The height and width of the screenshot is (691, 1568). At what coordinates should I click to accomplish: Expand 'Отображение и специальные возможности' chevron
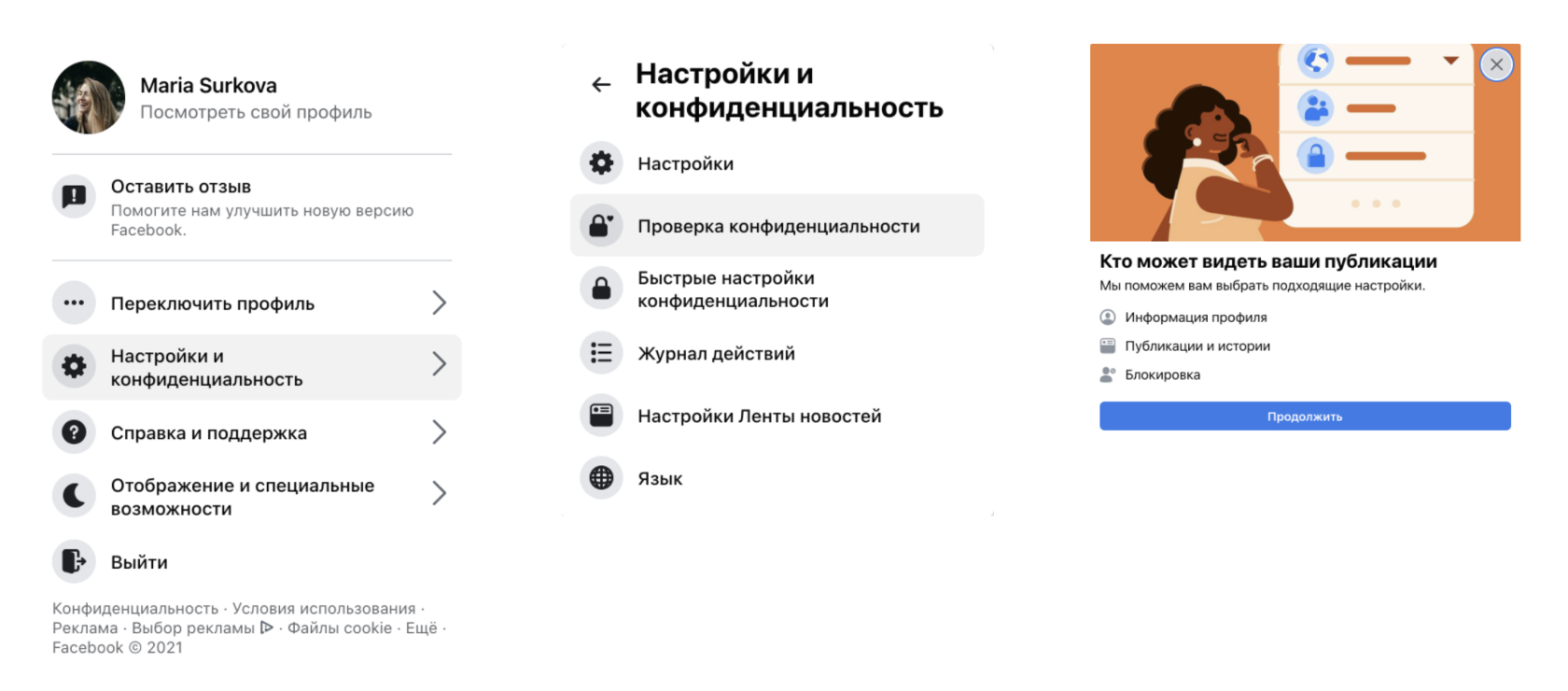pyautogui.click(x=440, y=493)
